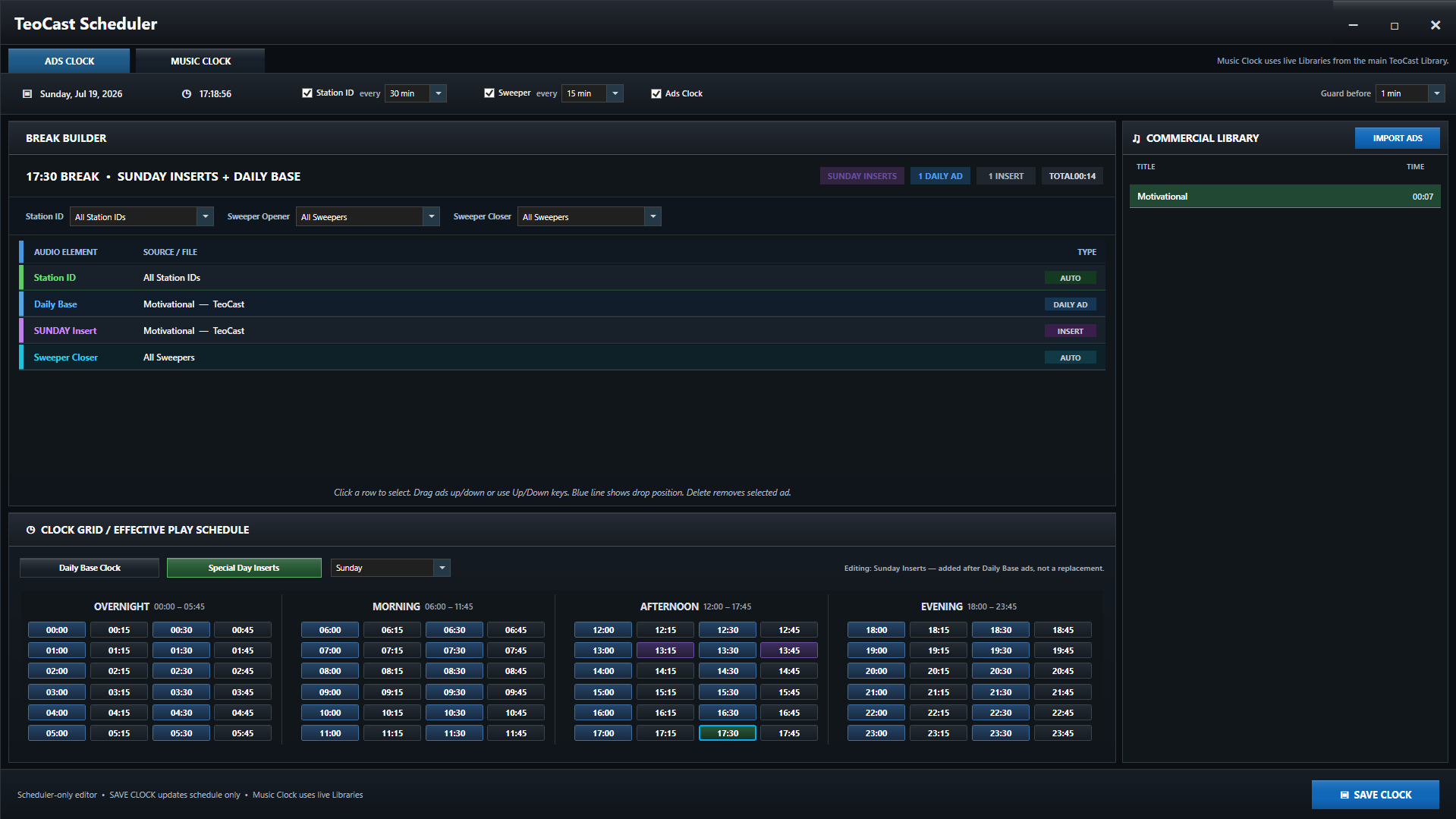Select the 00:00 overnight slot
The image size is (1456, 819).
click(57, 630)
